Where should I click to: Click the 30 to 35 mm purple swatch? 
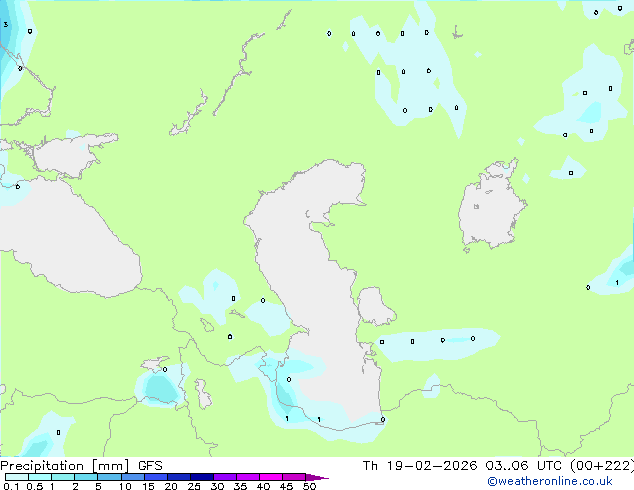[225, 477]
